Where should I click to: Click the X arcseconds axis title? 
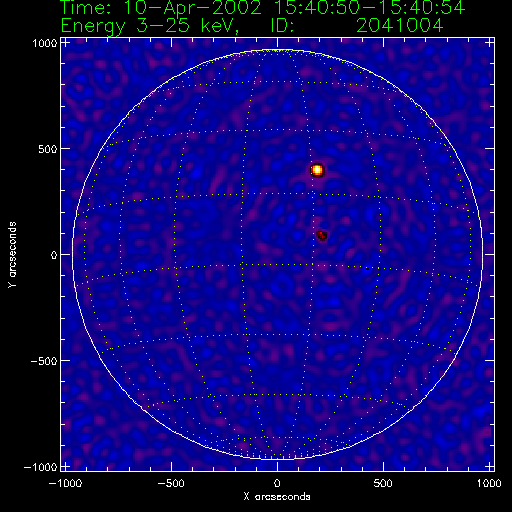pos(277,497)
